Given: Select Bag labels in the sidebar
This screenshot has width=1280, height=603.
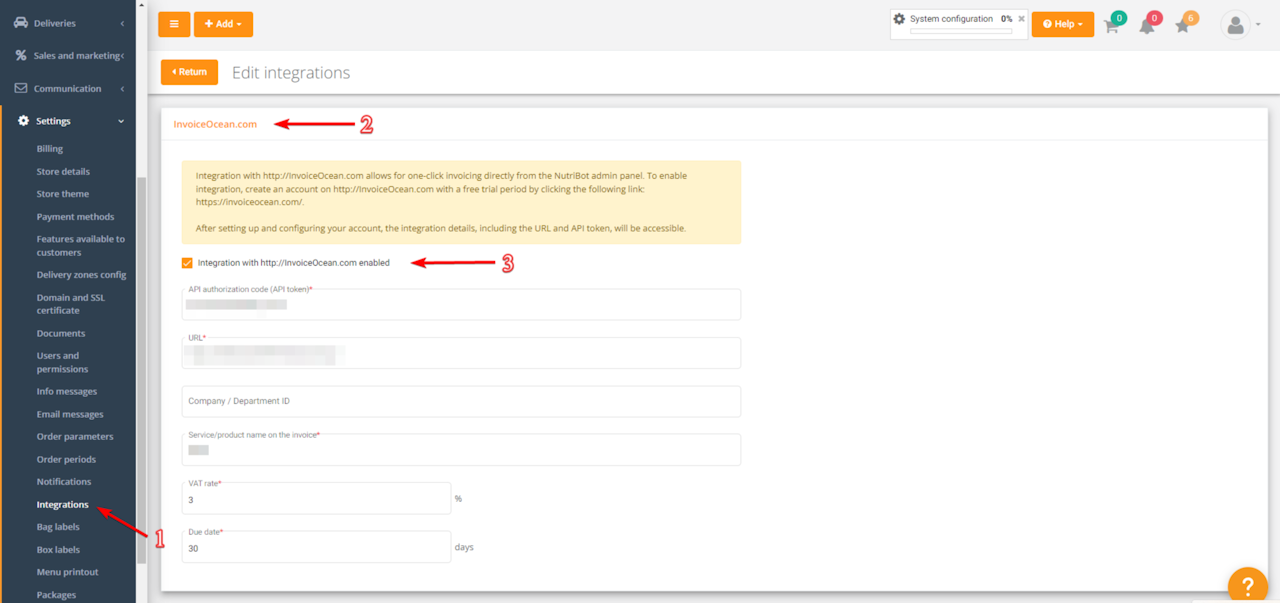Looking at the screenshot, I should click(x=58, y=527).
